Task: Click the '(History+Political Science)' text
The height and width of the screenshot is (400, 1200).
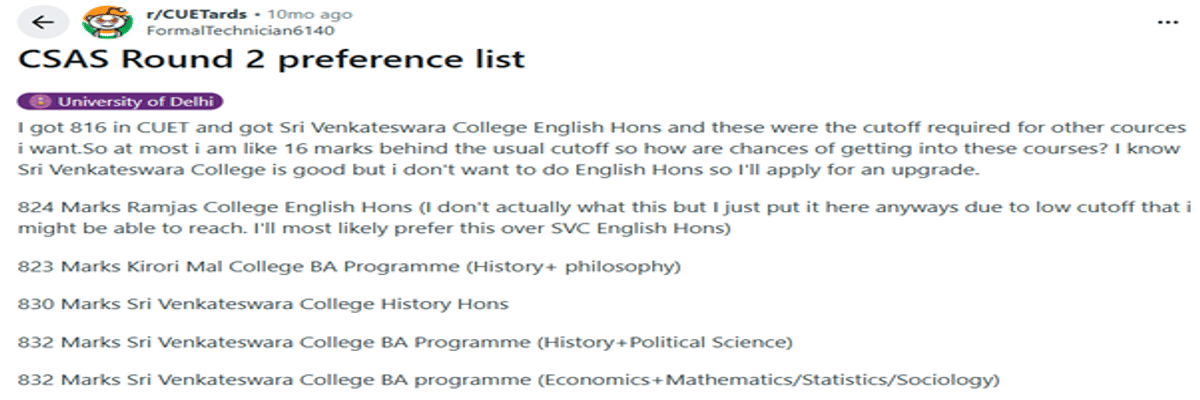Action: tap(665, 342)
